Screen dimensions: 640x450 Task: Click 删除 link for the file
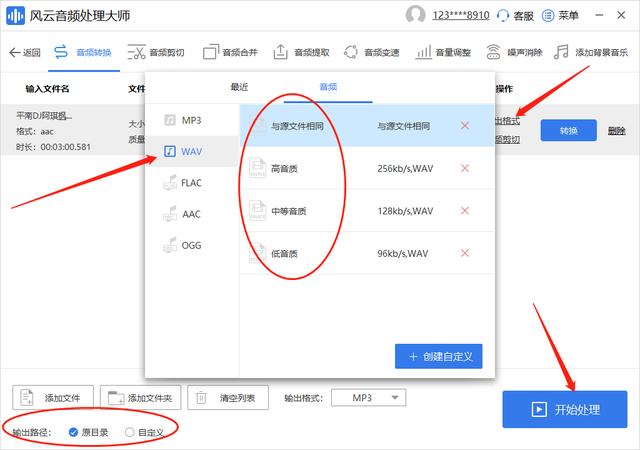617,130
